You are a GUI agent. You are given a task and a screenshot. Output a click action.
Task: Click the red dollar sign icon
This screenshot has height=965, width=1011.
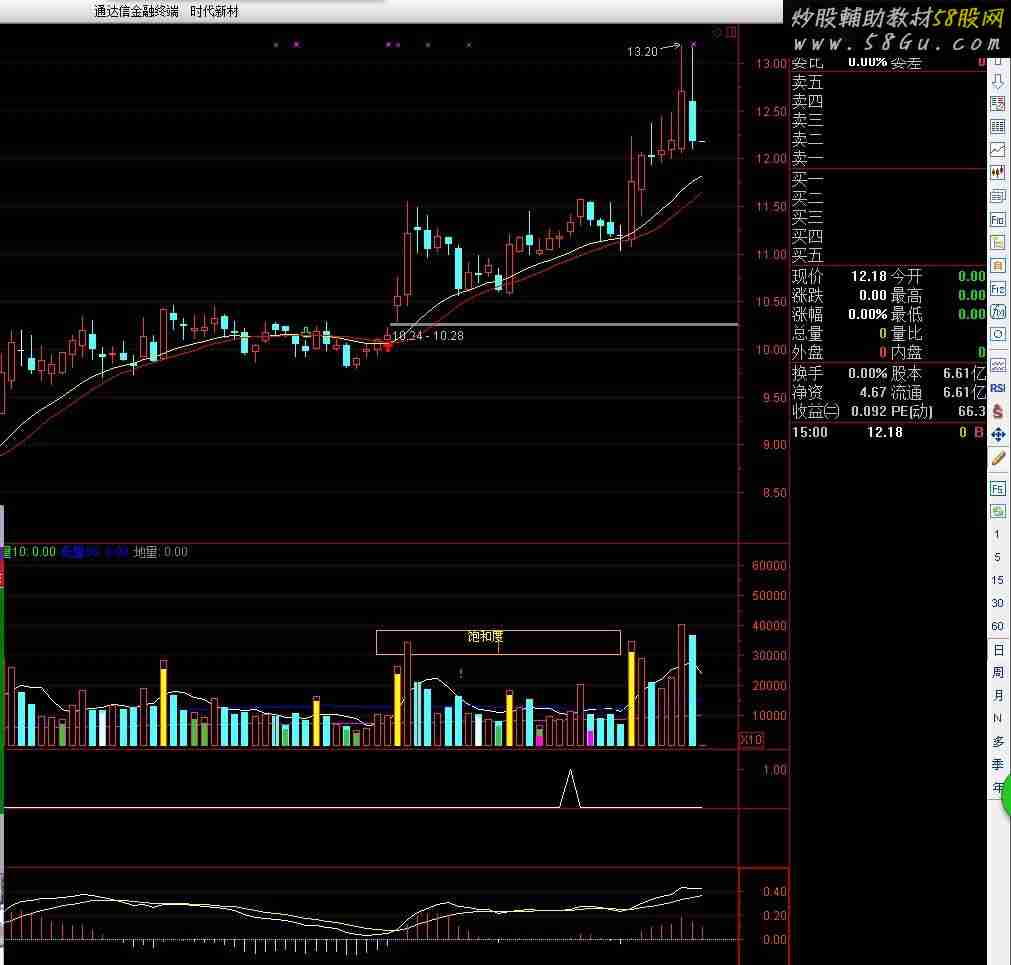(997, 411)
